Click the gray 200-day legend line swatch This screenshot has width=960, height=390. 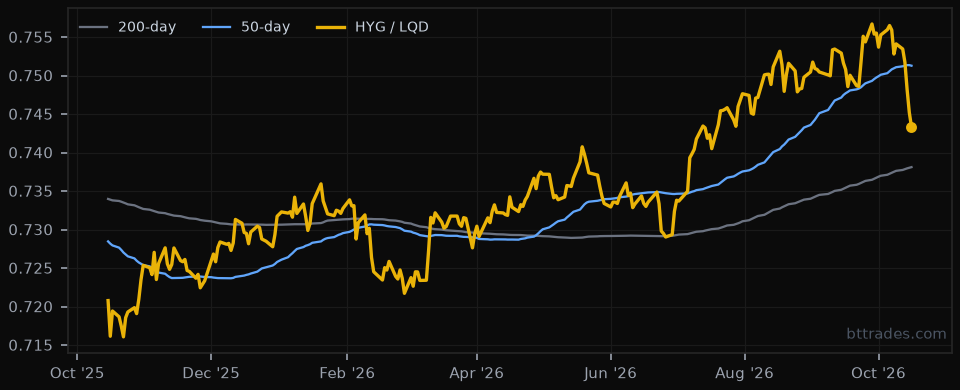click(94, 28)
